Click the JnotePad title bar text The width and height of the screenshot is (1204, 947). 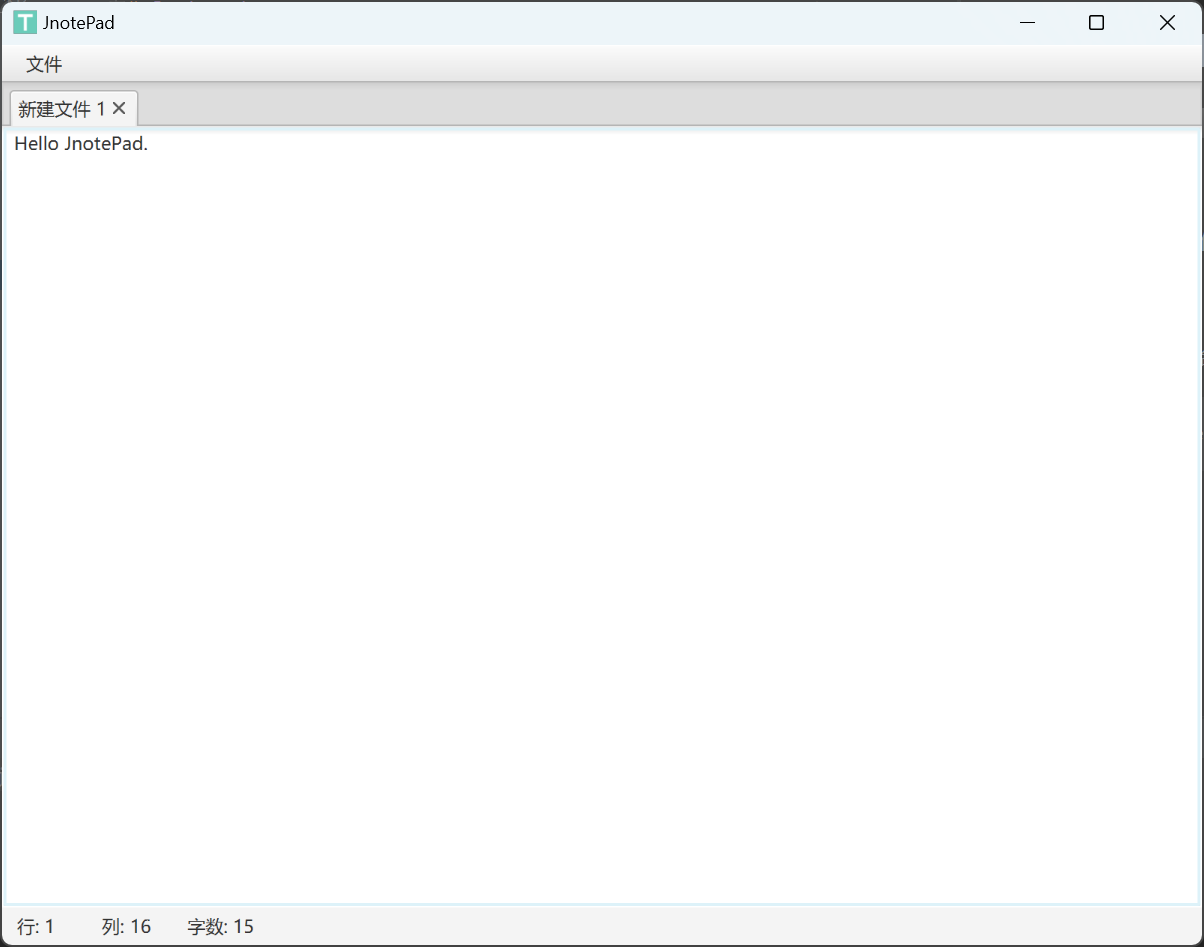(x=77, y=21)
